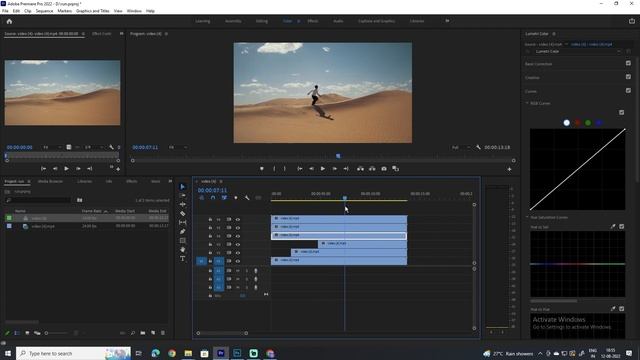
Task: Click Lift button in Program monitor
Action: 360,169
